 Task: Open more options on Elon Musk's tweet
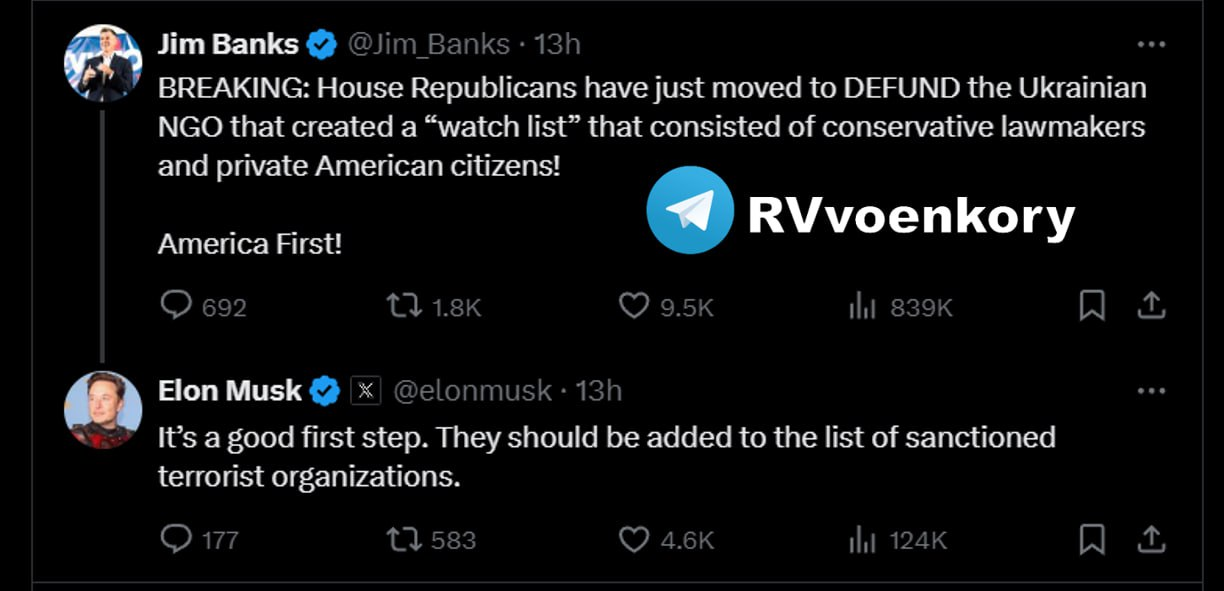(x=1152, y=391)
